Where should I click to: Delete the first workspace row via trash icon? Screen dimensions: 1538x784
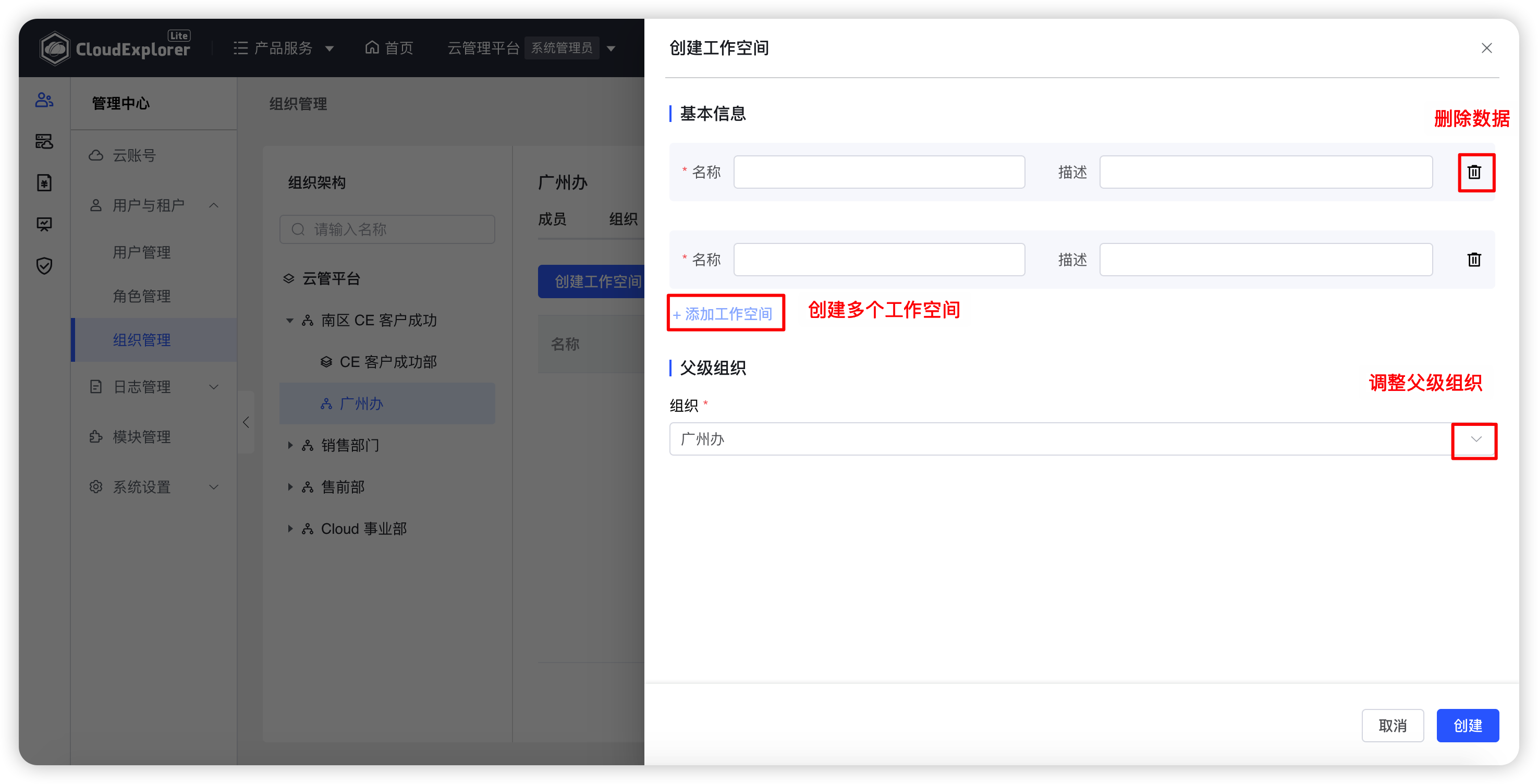pos(1473,172)
